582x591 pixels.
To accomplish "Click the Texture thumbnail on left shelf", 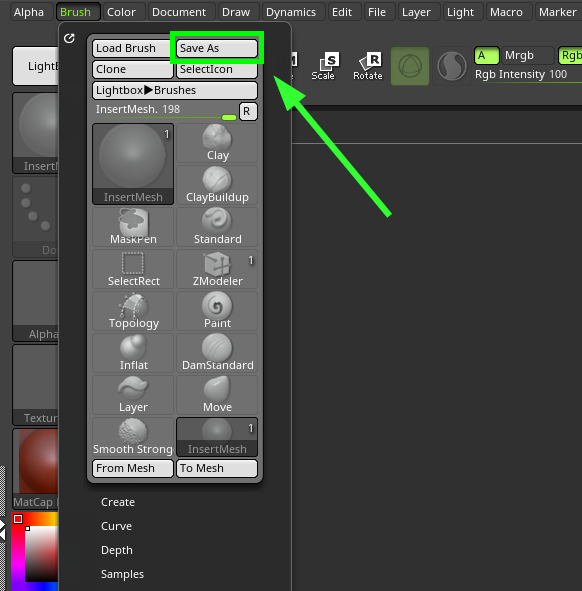I will (36, 385).
